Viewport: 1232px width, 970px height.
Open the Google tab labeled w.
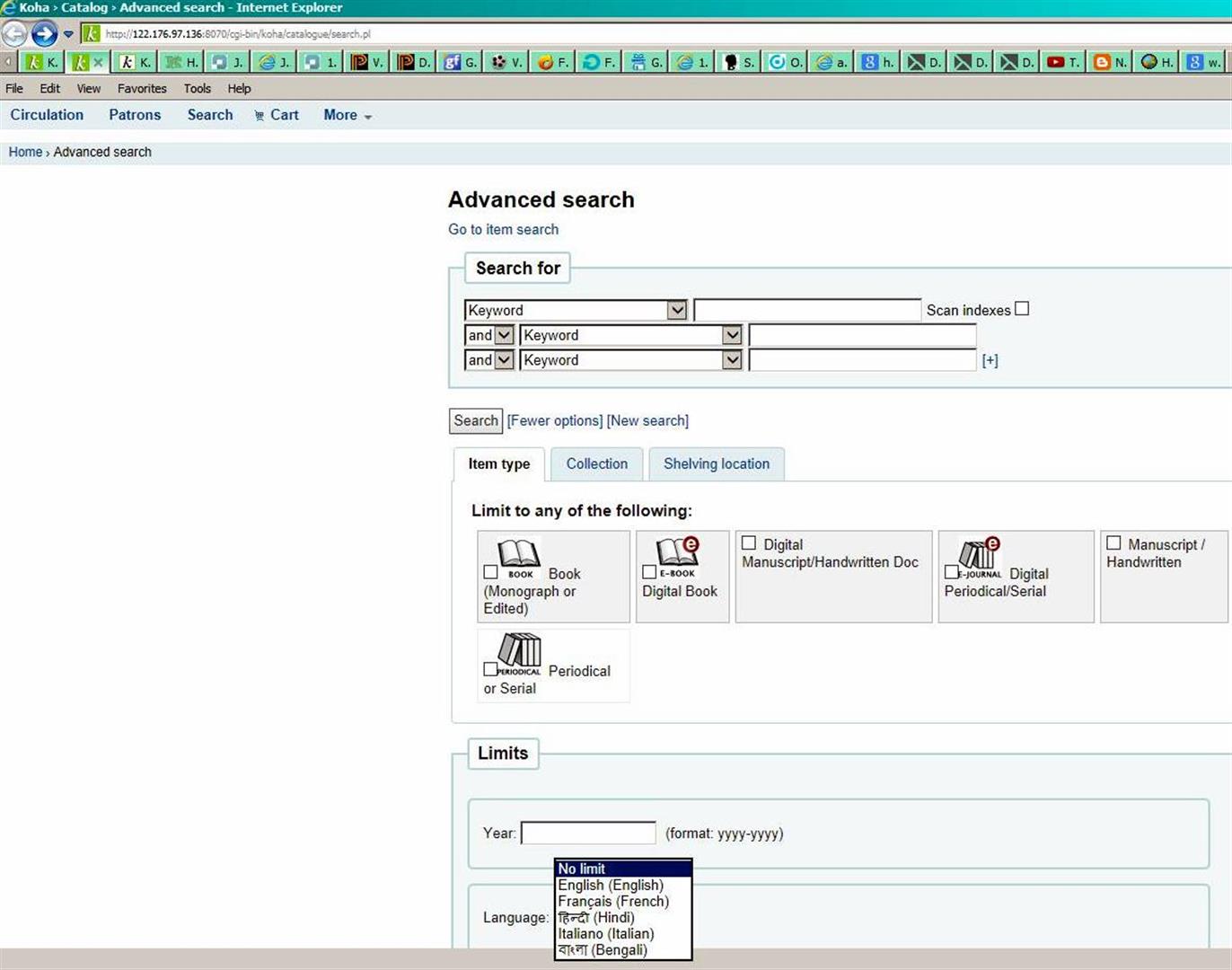coord(1203,62)
